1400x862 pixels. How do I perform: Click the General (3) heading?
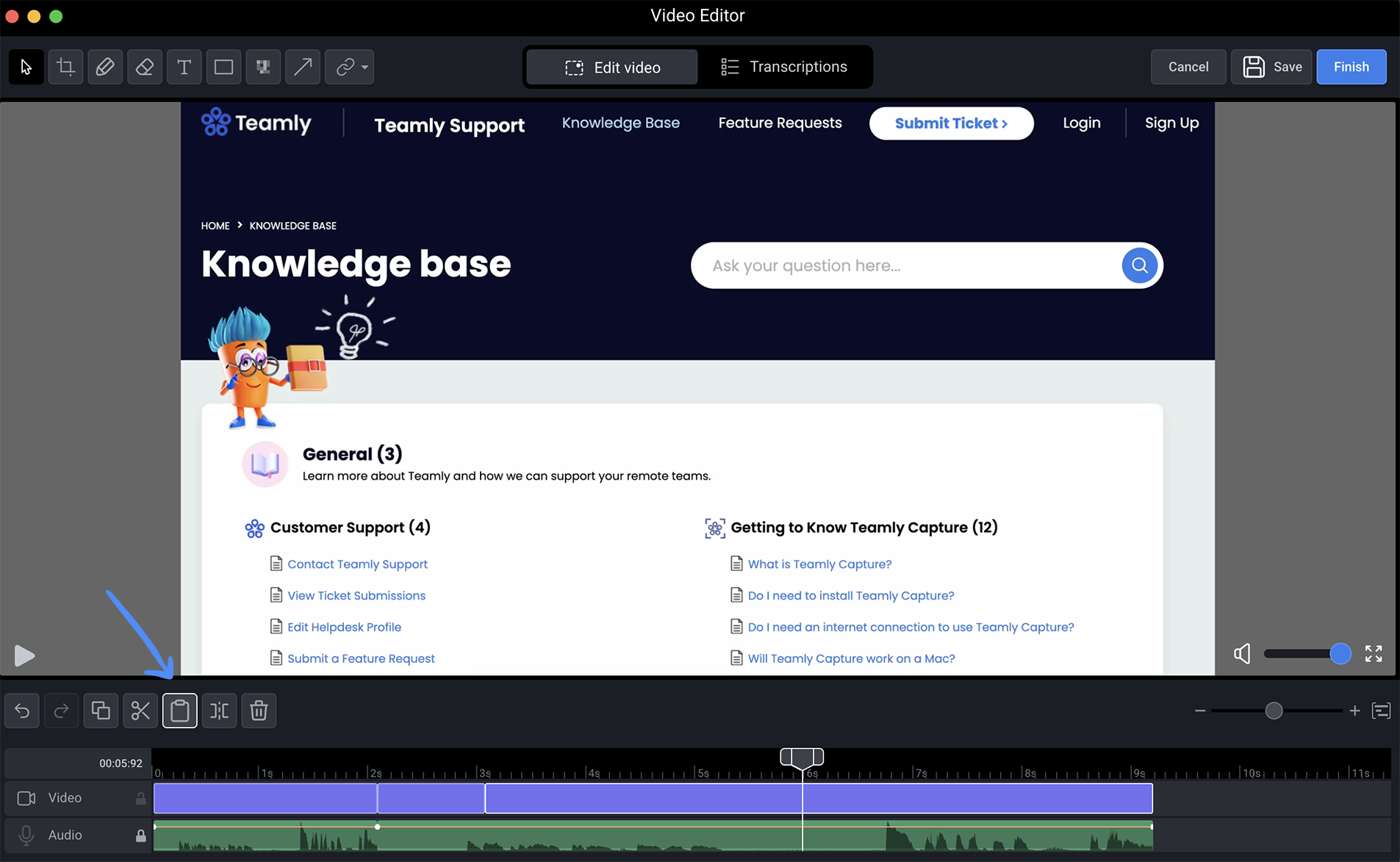tap(352, 453)
